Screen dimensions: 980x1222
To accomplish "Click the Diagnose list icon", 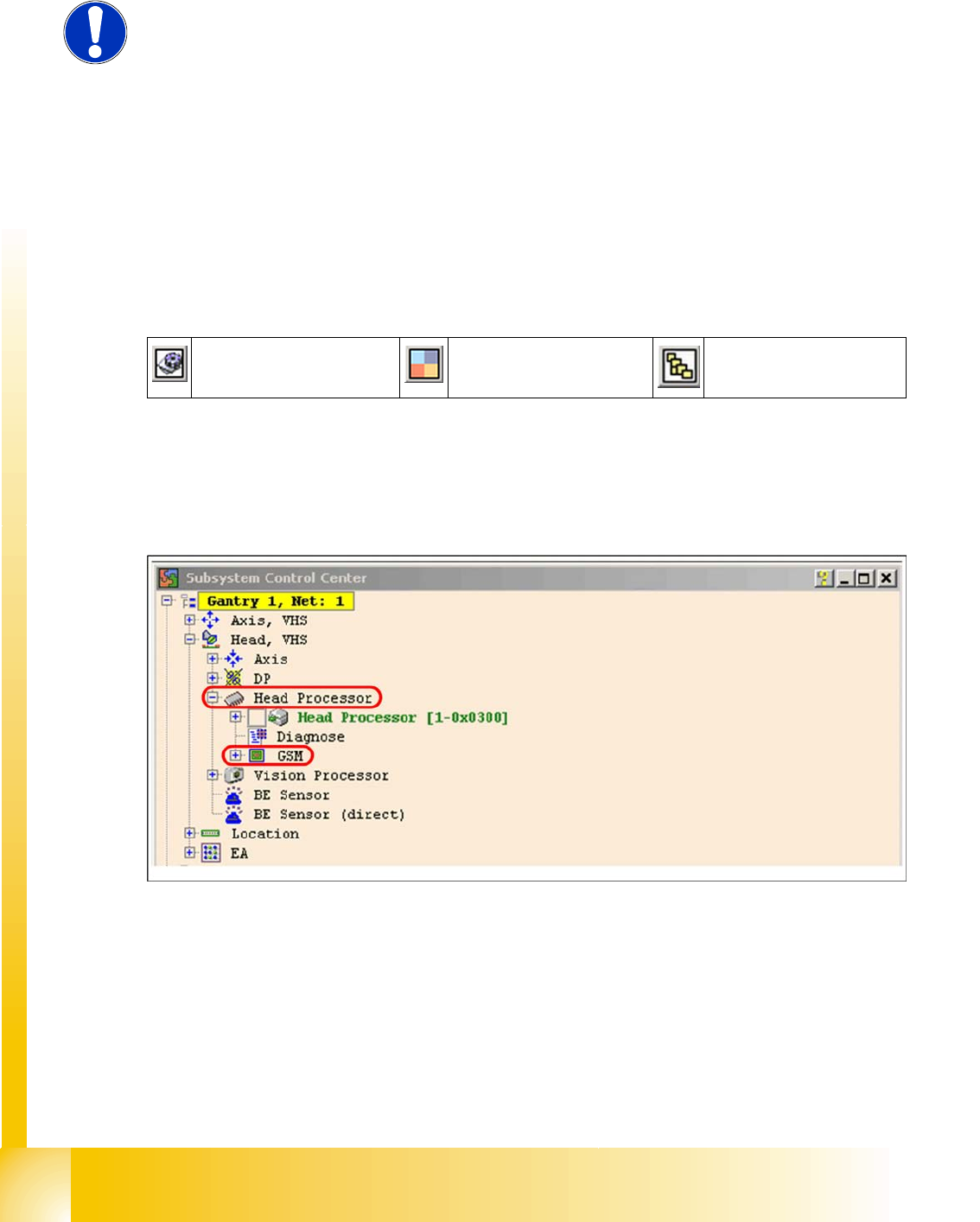I will click(x=258, y=736).
